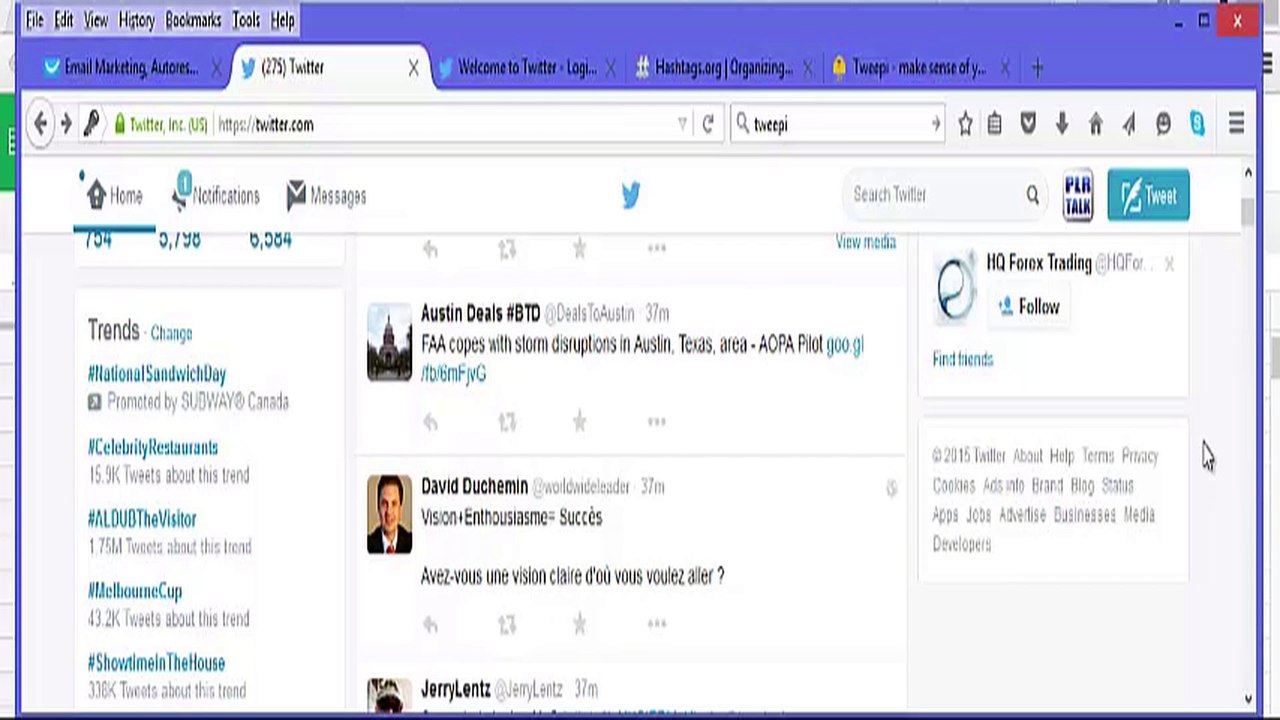The width and height of the screenshot is (1280, 720).
Task: Click the browser home icon in the toolbar
Action: pos(1096,124)
